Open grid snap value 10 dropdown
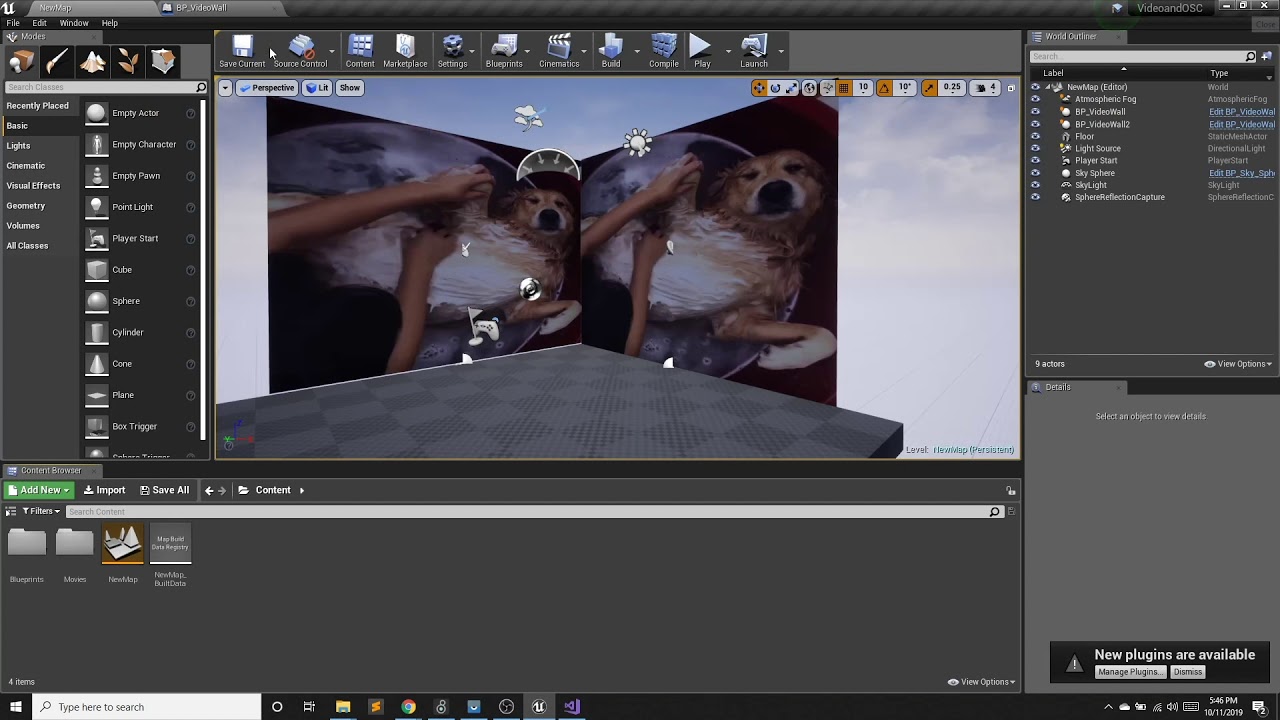 click(x=863, y=88)
